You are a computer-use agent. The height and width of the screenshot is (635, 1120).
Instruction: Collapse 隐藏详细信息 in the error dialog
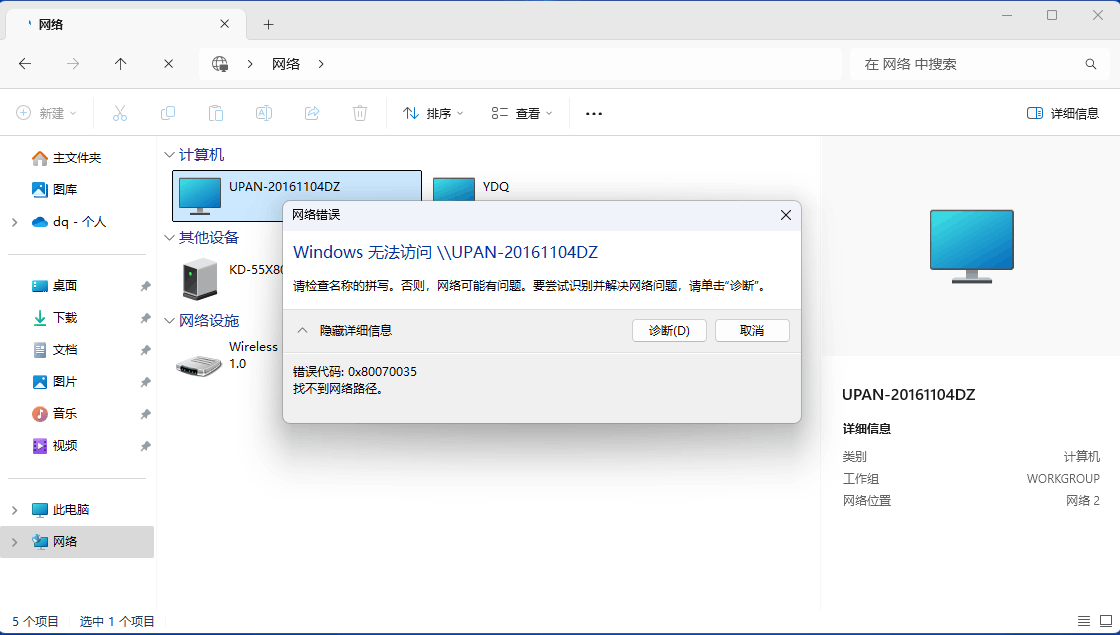[344, 330]
